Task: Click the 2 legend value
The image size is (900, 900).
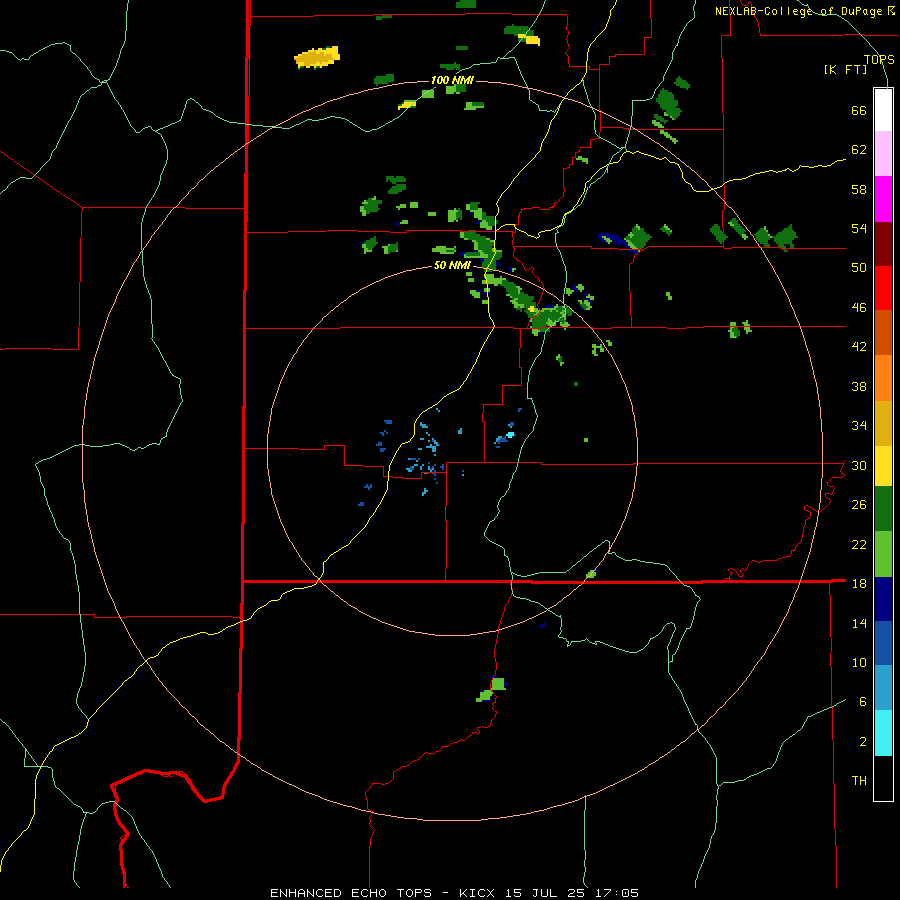Action: click(x=863, y=742)
